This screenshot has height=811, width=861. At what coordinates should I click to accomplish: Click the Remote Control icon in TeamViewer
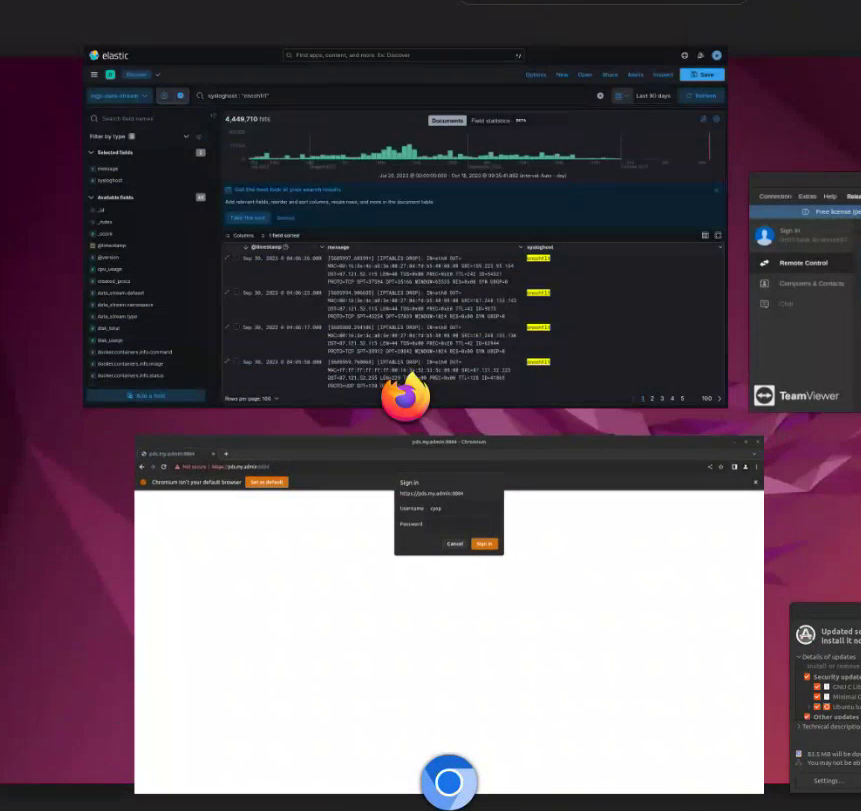(x=765, y=263)
